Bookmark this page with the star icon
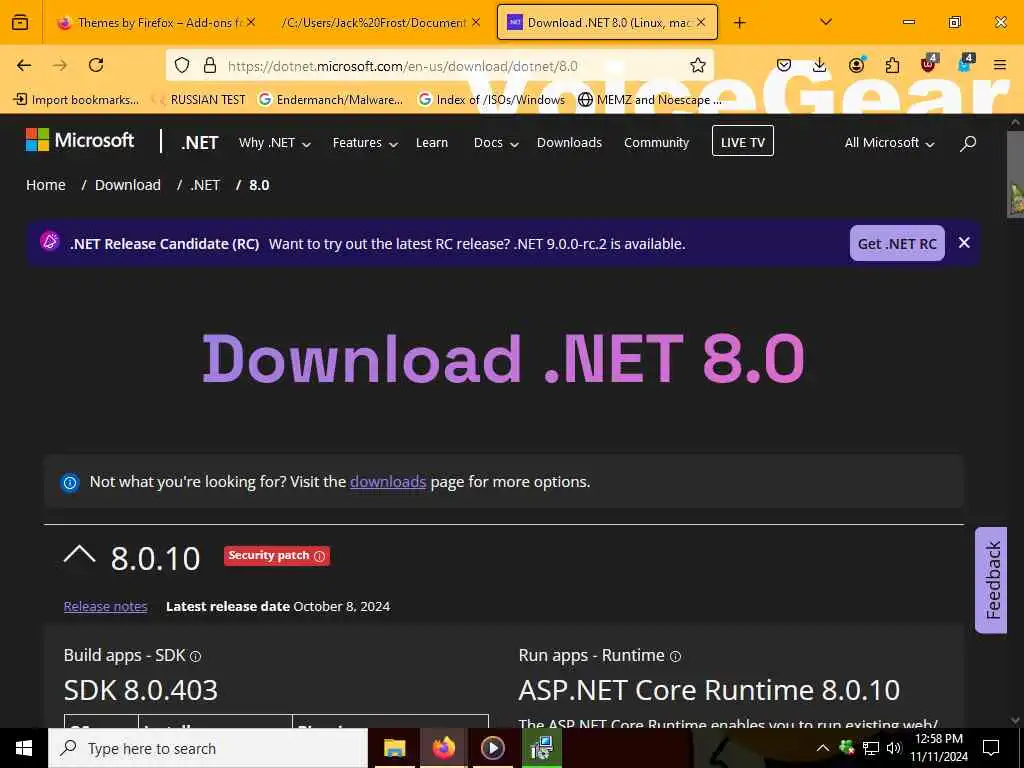Image resolution: width=1024 pixels, height=768 pixels. pyautogui.click(x=697, y=65)
